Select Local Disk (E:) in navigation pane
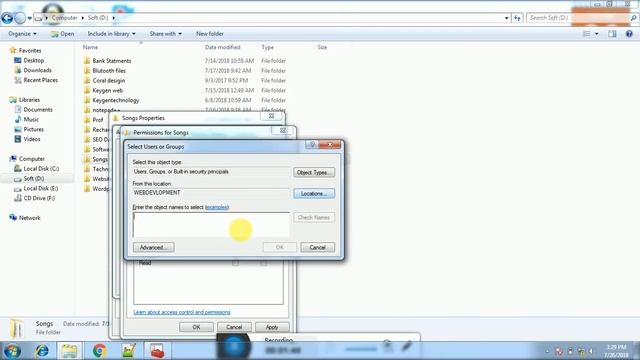This screenshot has height=360, width=640. pos(40,188)
